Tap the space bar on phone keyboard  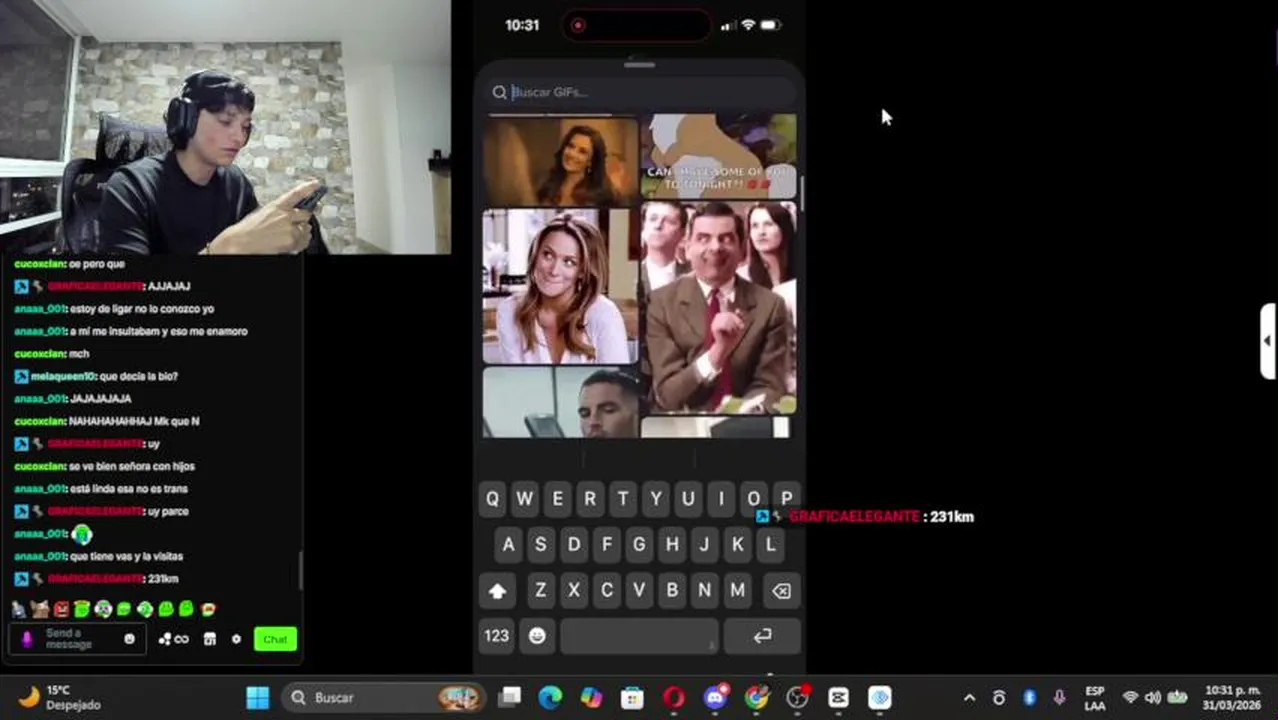[x=639, y=636]
